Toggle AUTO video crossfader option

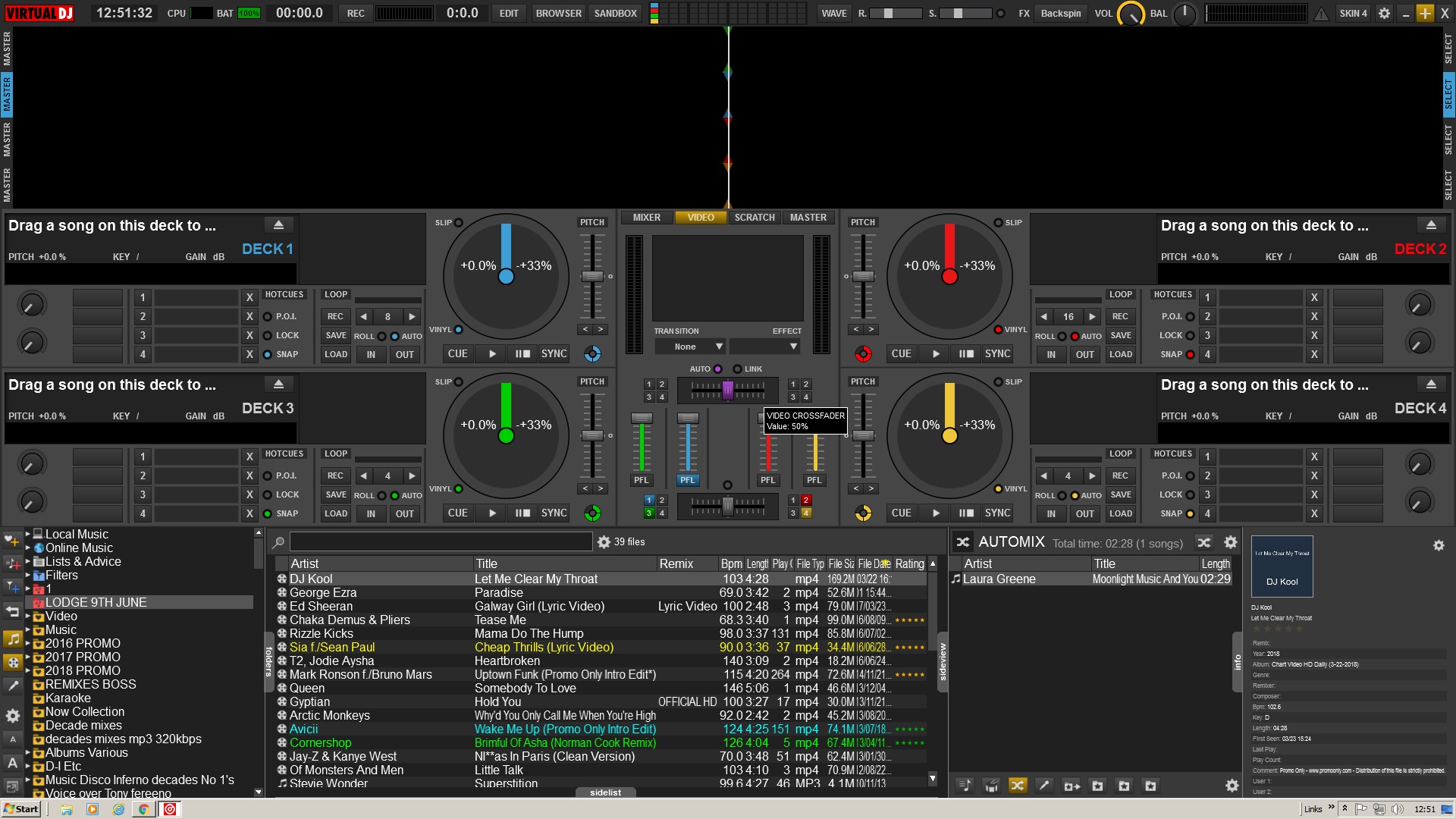[x=717, y=369]
